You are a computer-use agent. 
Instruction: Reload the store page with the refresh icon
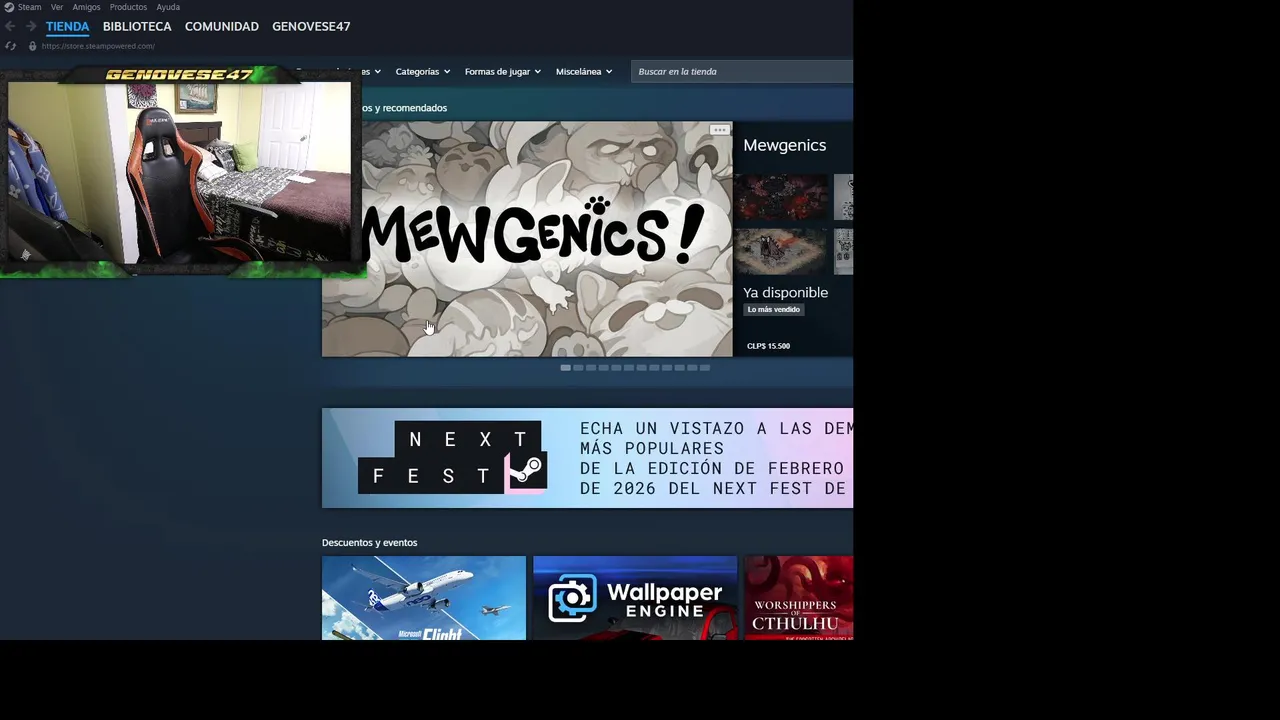click(11, 46)
